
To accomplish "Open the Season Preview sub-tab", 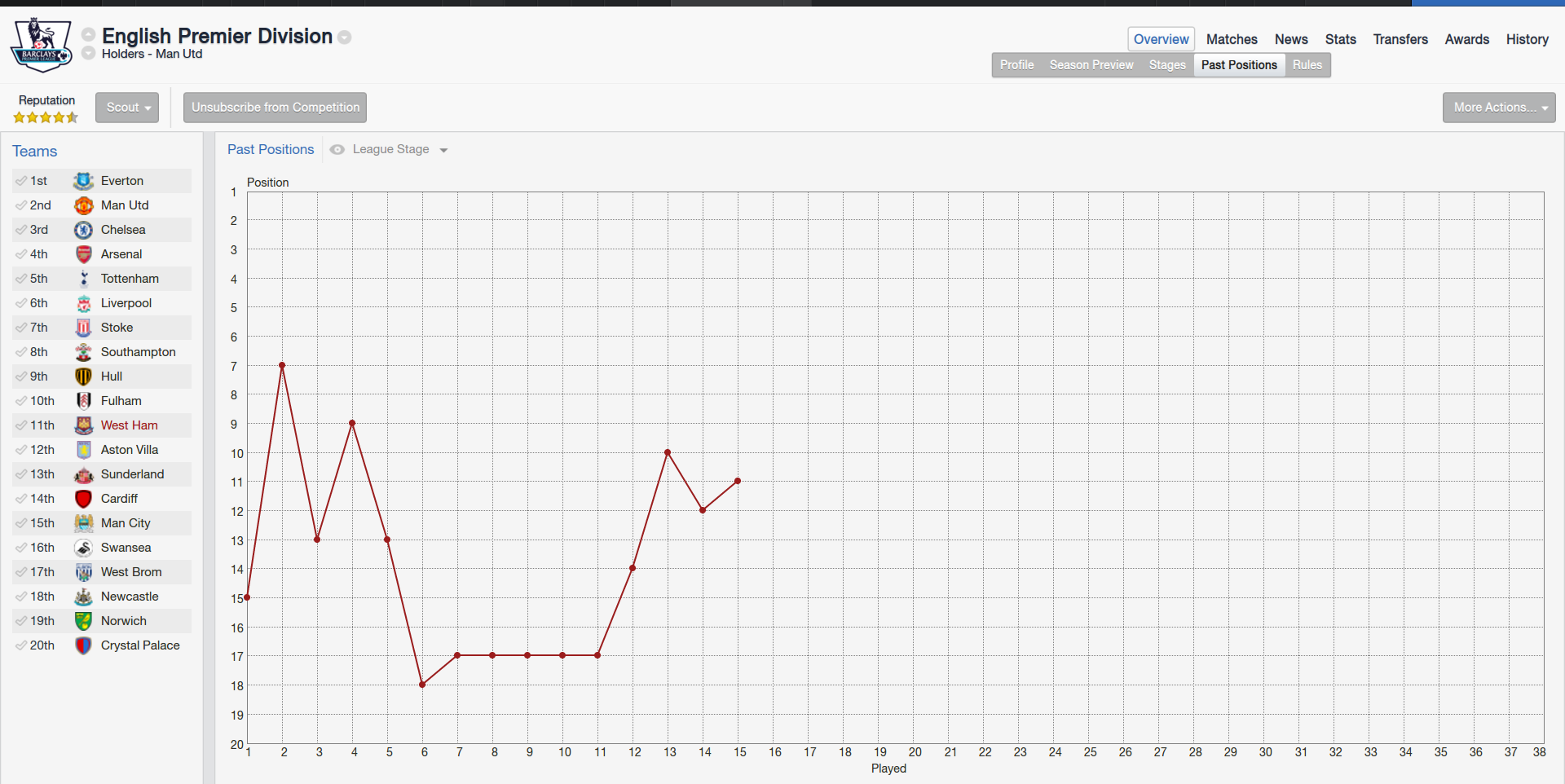I will point(1091,65).
